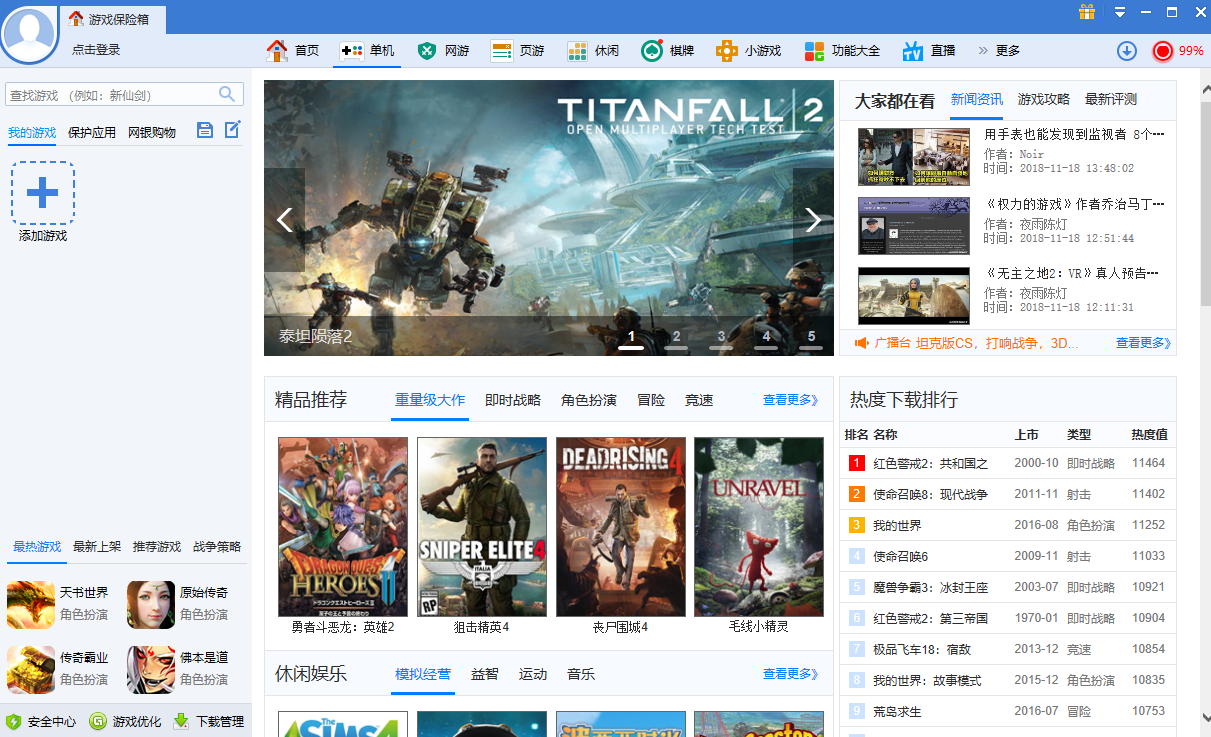Open the 天书世界 game icon
Screen dimensions: 1211x737
point(31,604)
